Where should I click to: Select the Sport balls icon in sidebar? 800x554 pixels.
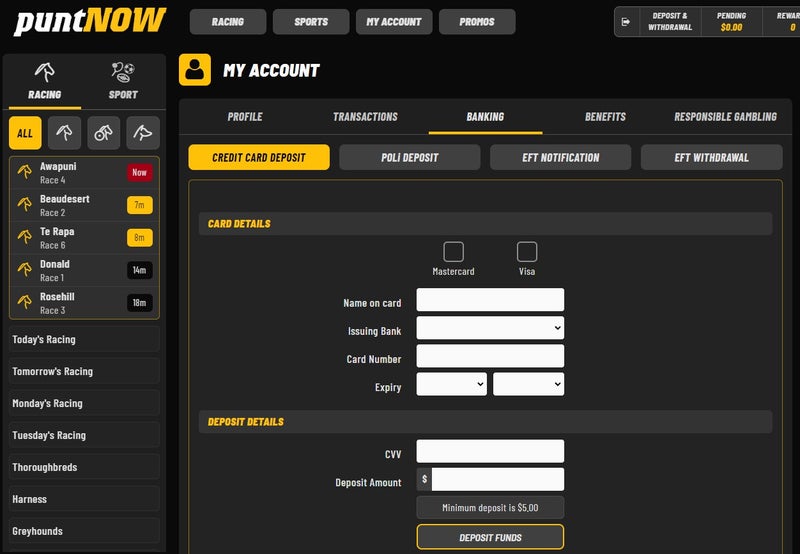(123, 72)
